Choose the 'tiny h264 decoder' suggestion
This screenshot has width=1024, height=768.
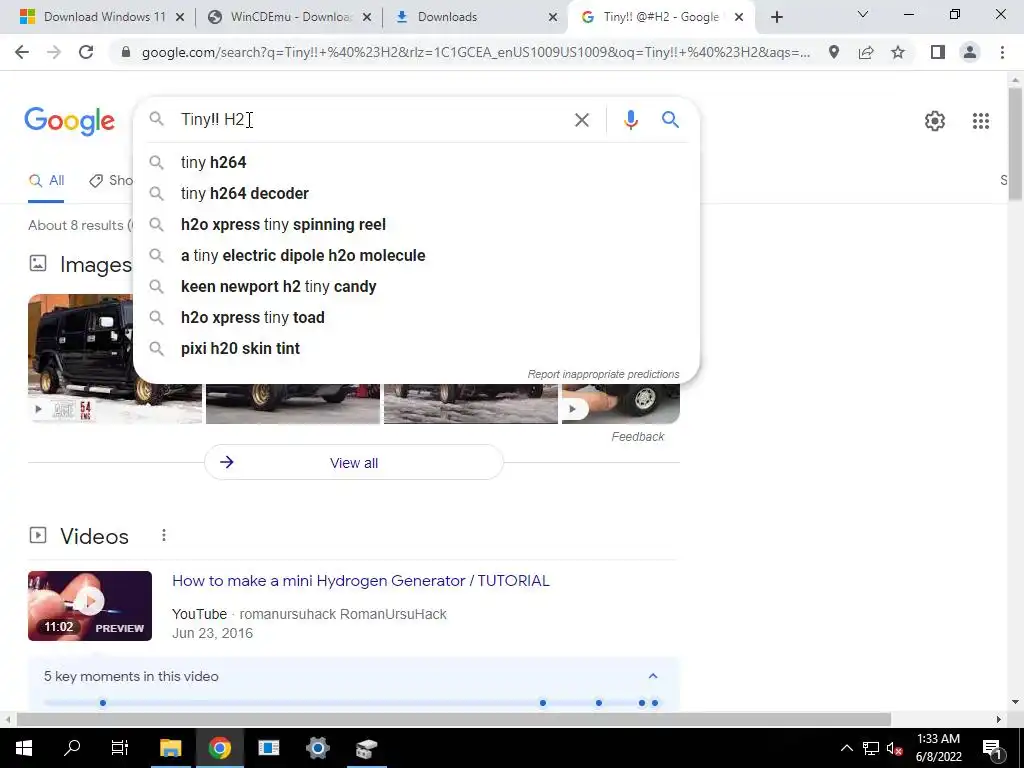(416, 193)
